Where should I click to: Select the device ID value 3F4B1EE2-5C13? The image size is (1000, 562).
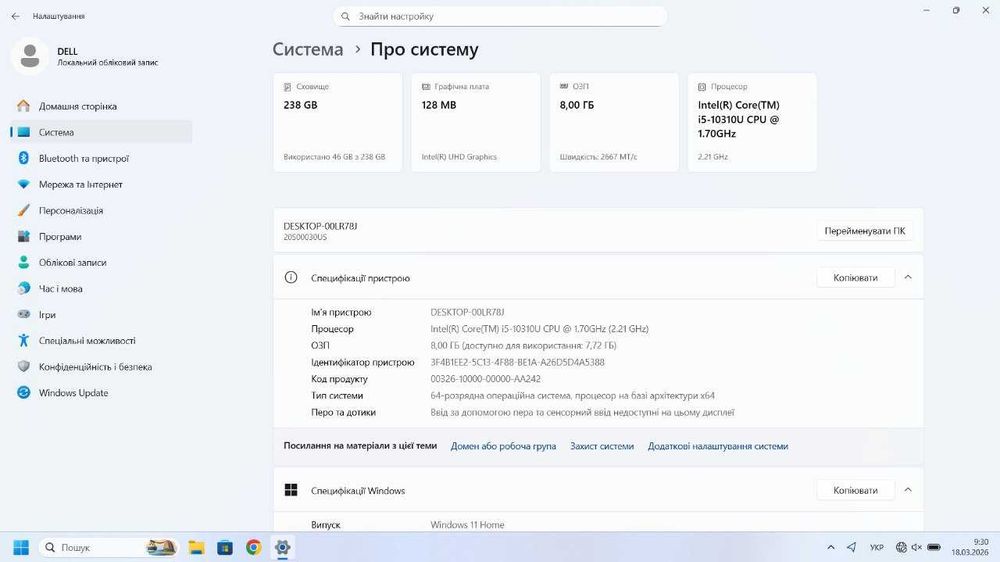click(517, 362)
